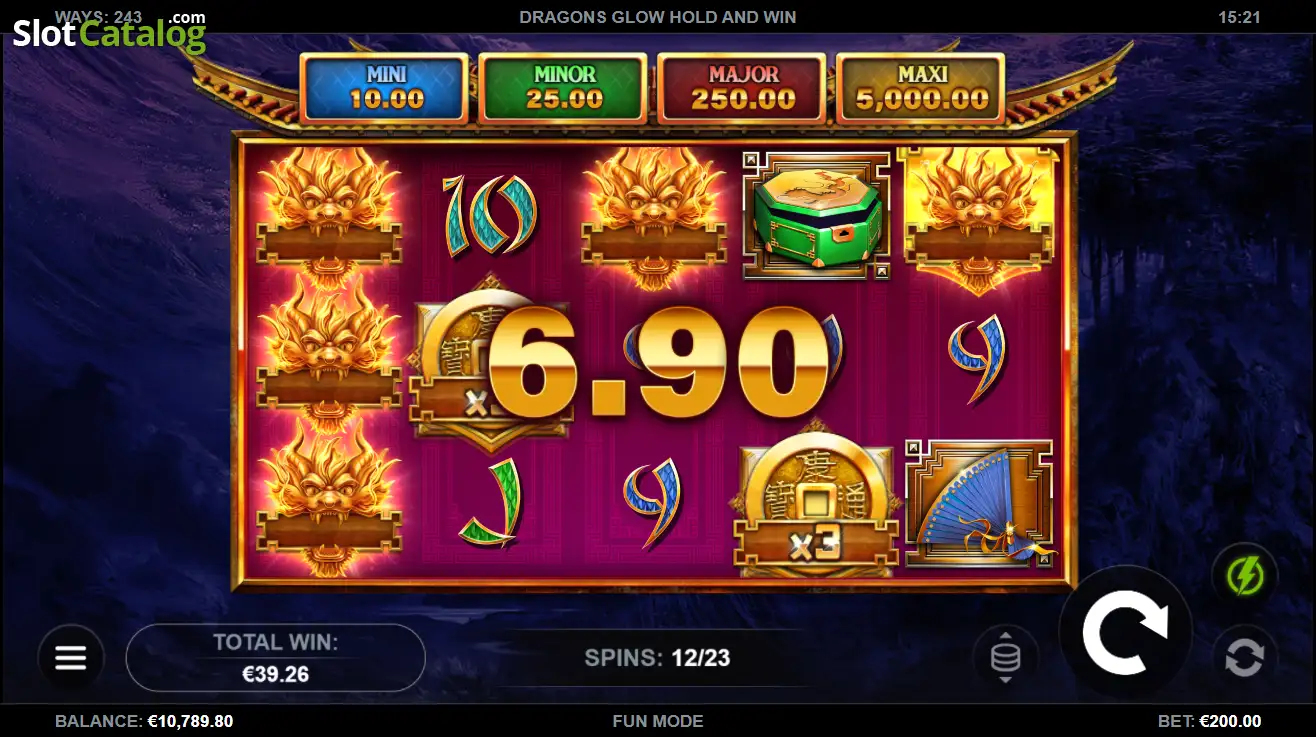Select the MINI 10.00 jackpot panel

(384, 88)
